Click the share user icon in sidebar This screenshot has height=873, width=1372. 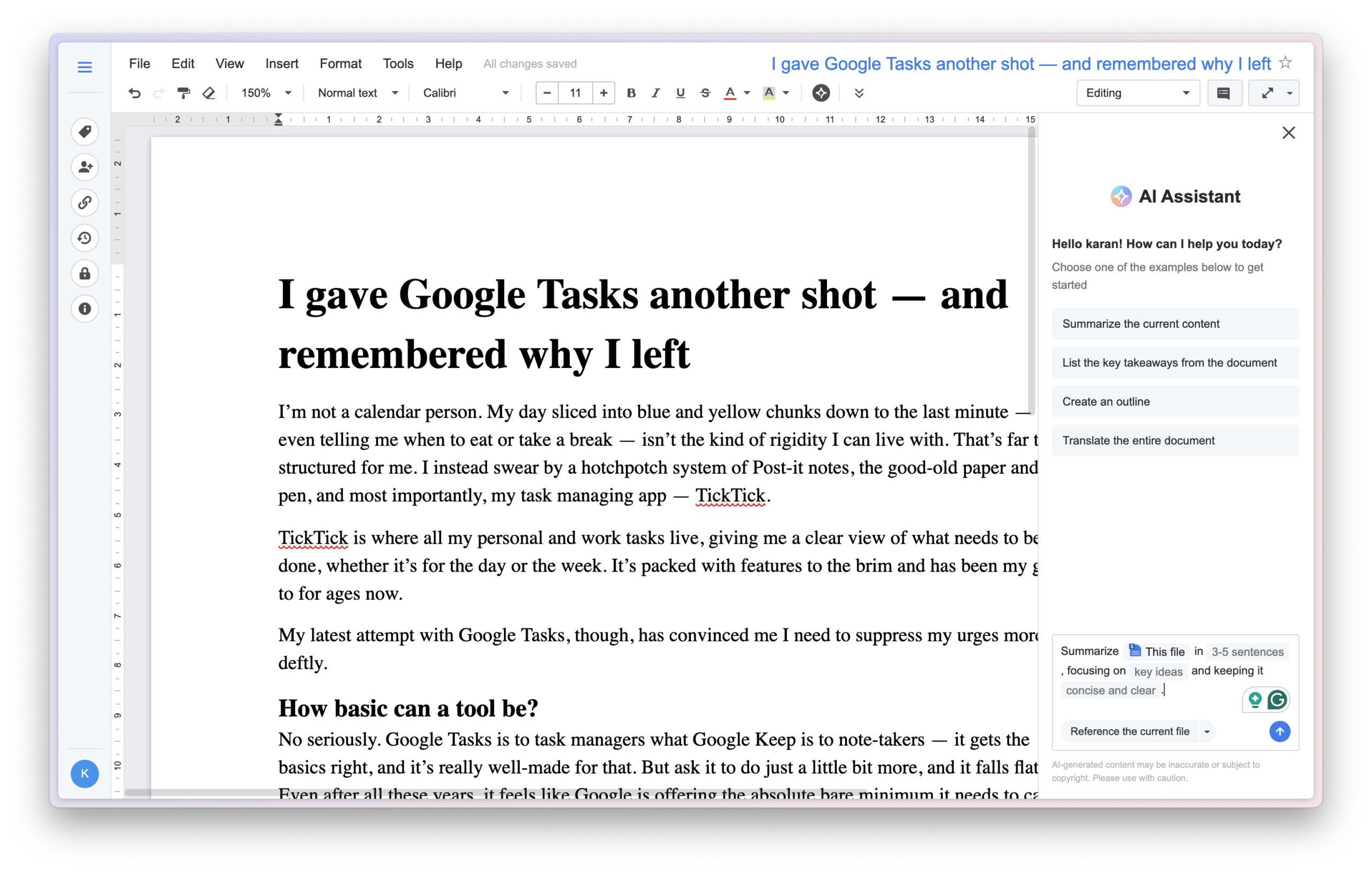click(x=85, y=167)
